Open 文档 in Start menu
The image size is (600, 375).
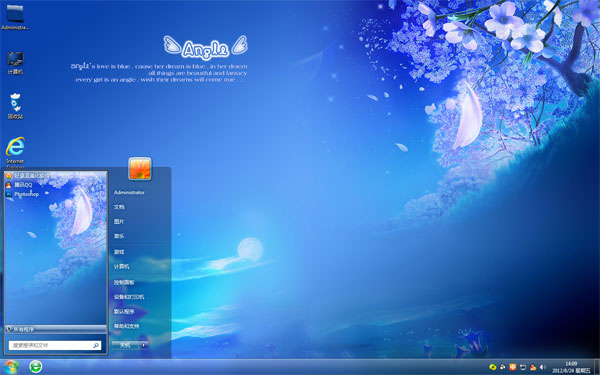pos(119,207)
